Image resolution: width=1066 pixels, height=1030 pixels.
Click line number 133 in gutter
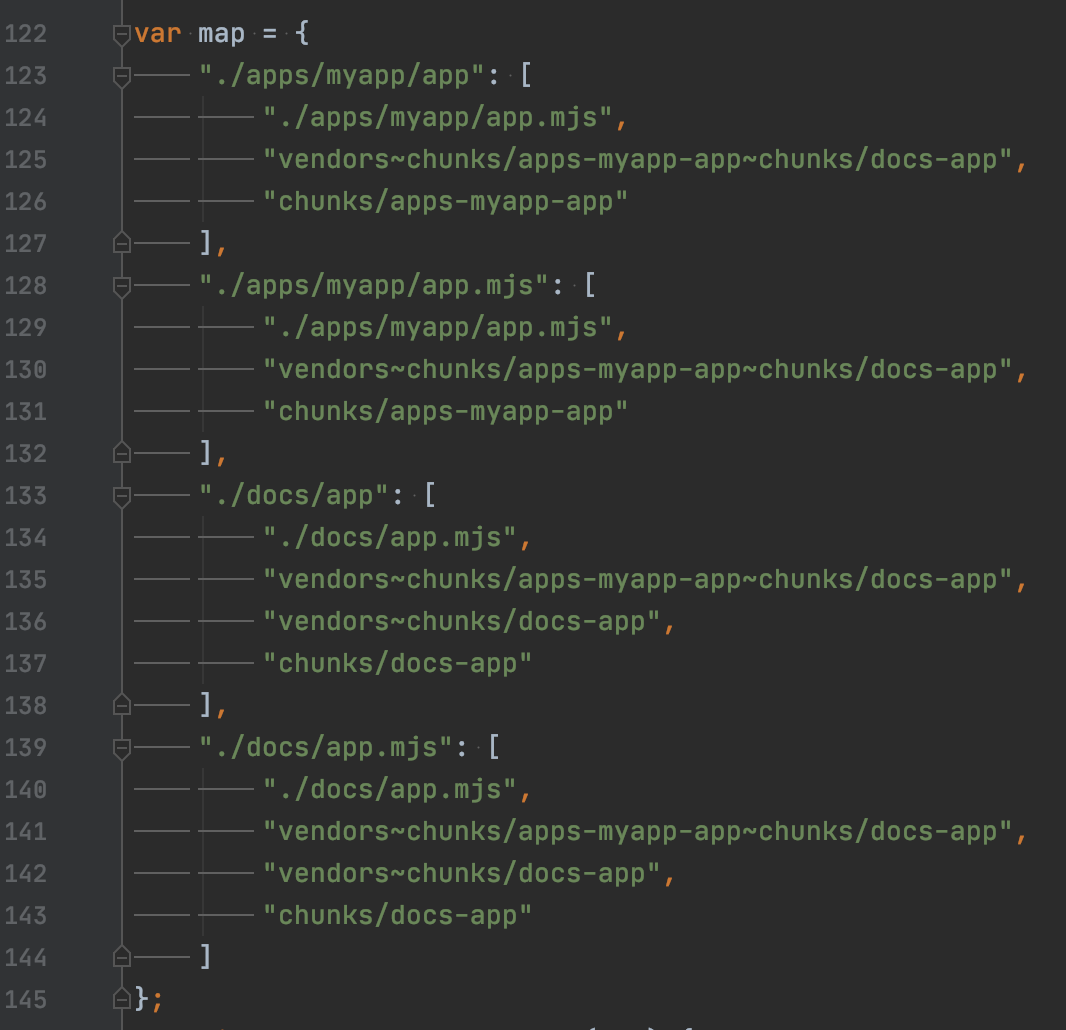tap(26, 496)
